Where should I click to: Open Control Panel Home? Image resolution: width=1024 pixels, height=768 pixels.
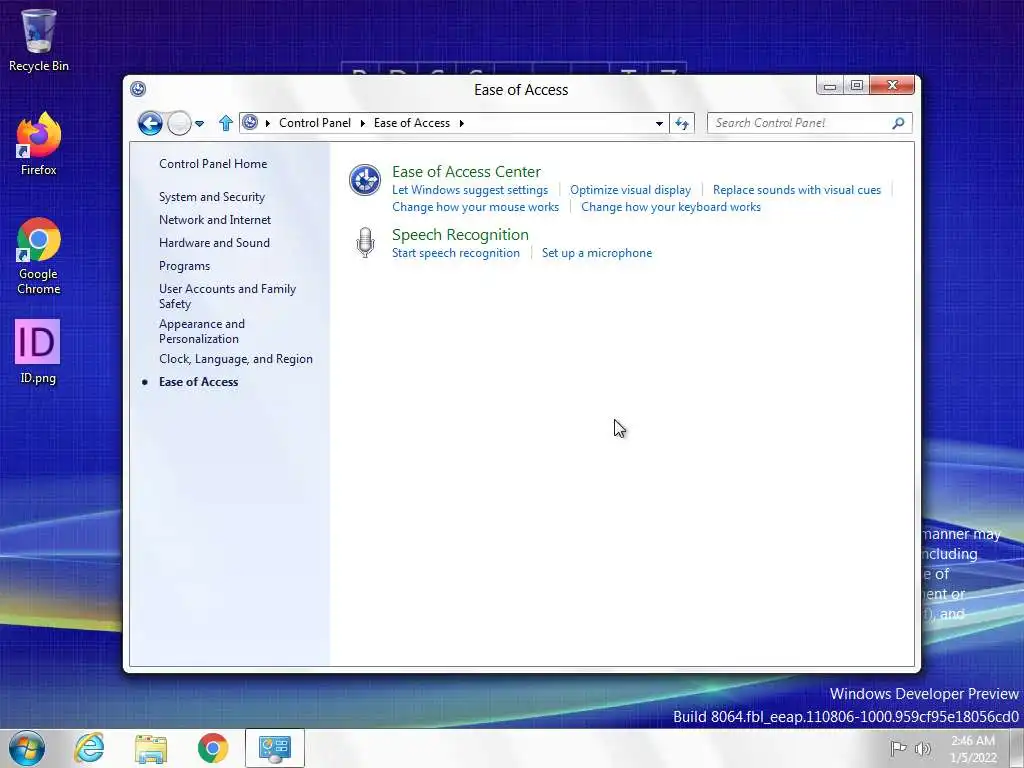pos(213,164)
